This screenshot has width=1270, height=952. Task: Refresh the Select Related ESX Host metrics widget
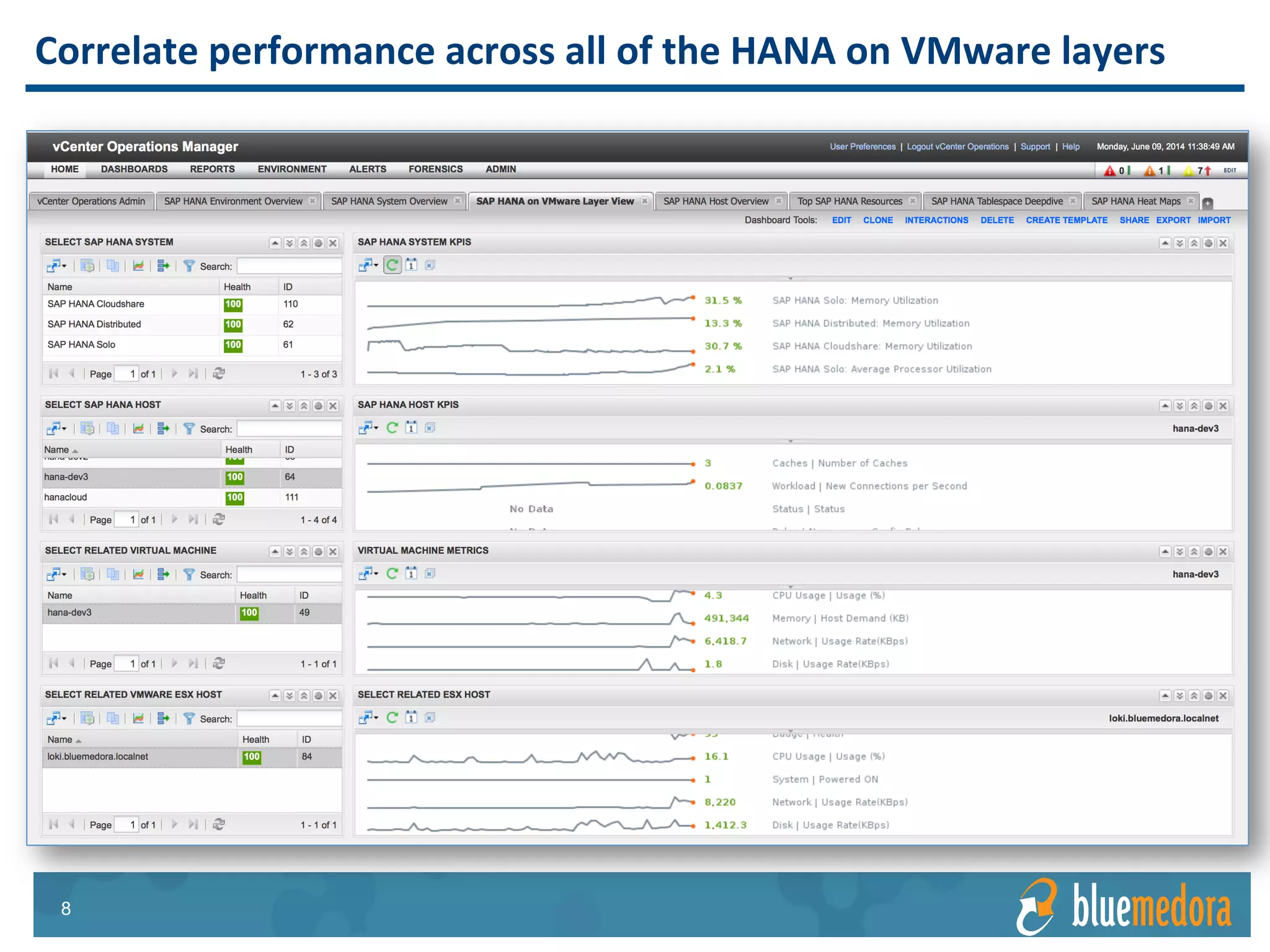click(x=392, y=717)
